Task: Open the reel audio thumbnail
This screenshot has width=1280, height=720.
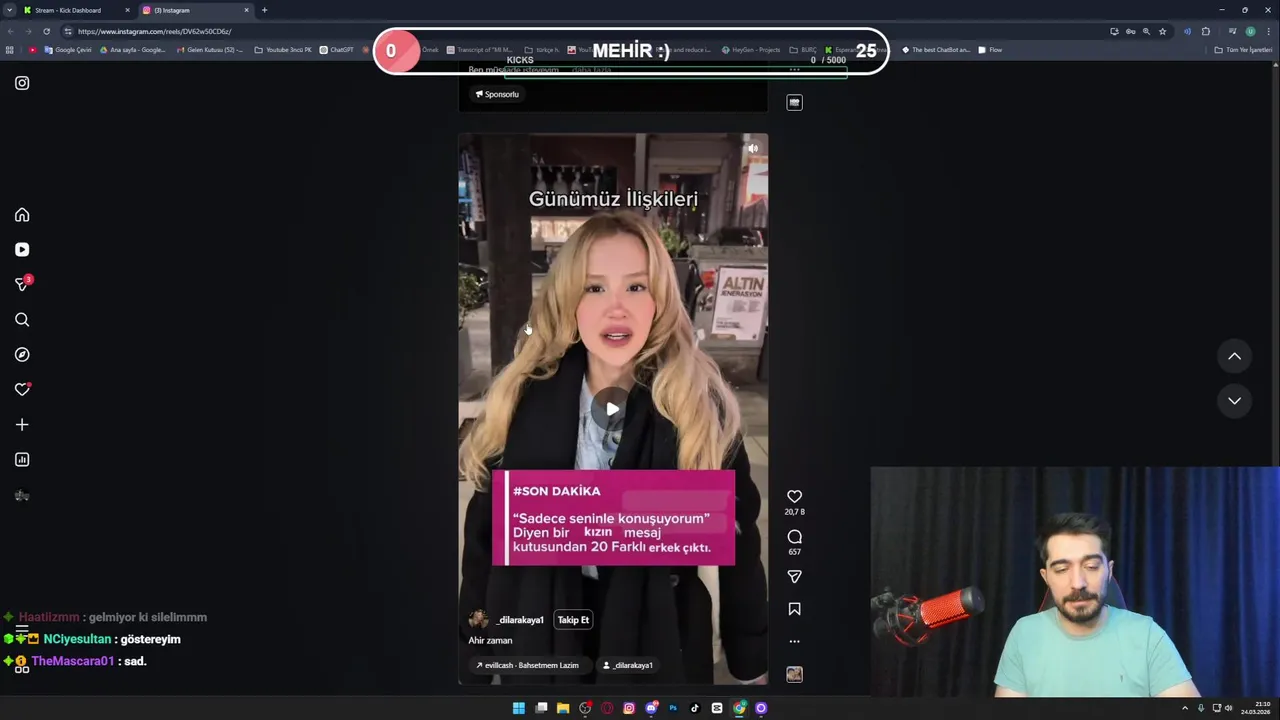Action: point(794,674)
